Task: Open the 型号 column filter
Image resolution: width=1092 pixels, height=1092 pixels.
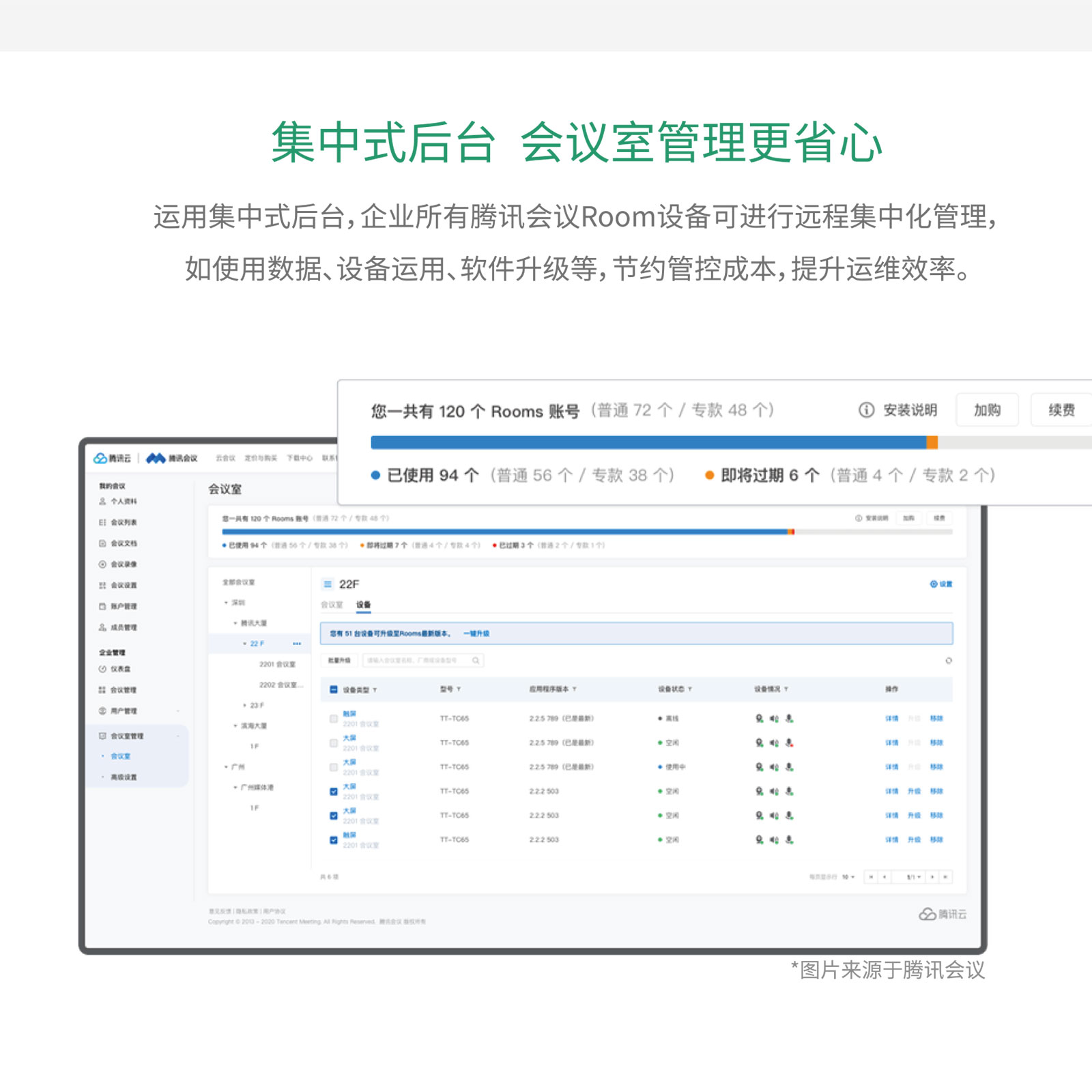Action: point(459,689)
